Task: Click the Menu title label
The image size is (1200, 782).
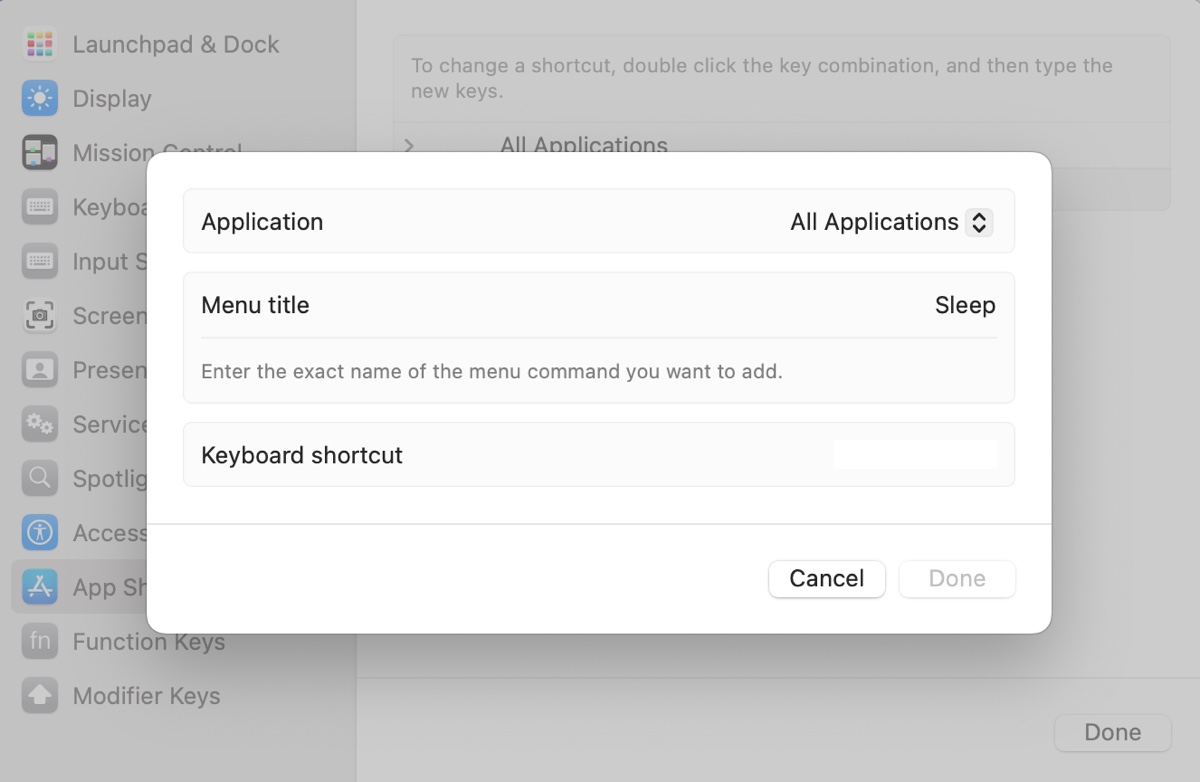Action: (255, 305)
